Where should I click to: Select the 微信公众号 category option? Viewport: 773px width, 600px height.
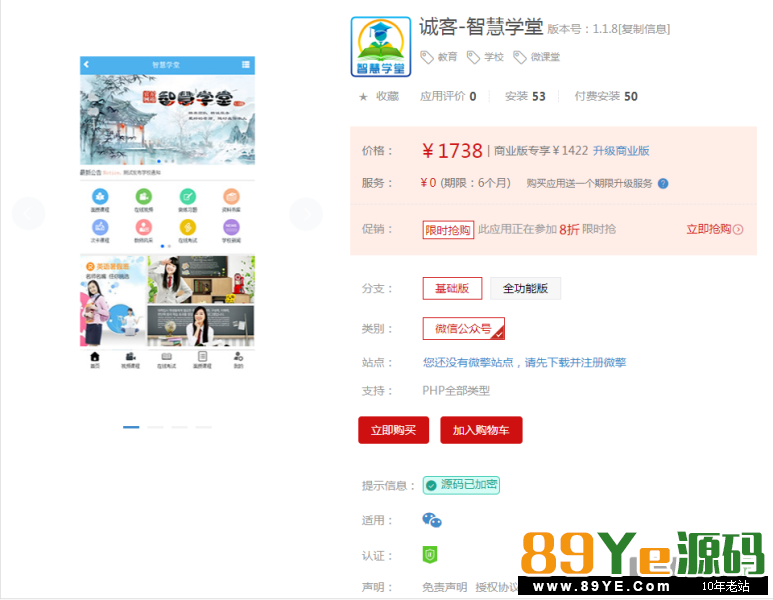[x=463, y=328]
